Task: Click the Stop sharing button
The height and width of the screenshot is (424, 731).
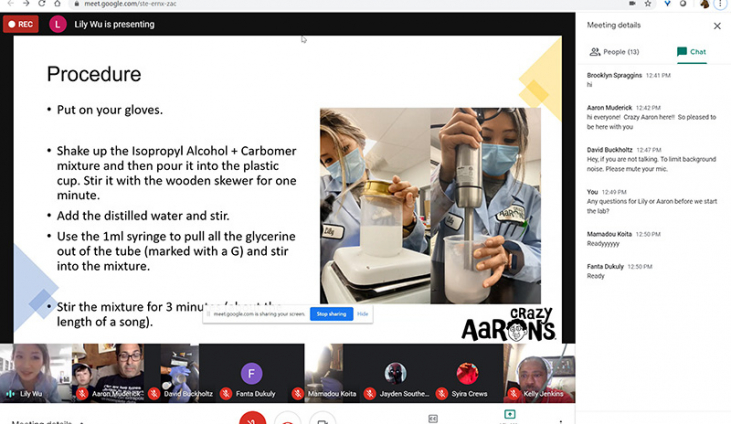Action: 330,314
